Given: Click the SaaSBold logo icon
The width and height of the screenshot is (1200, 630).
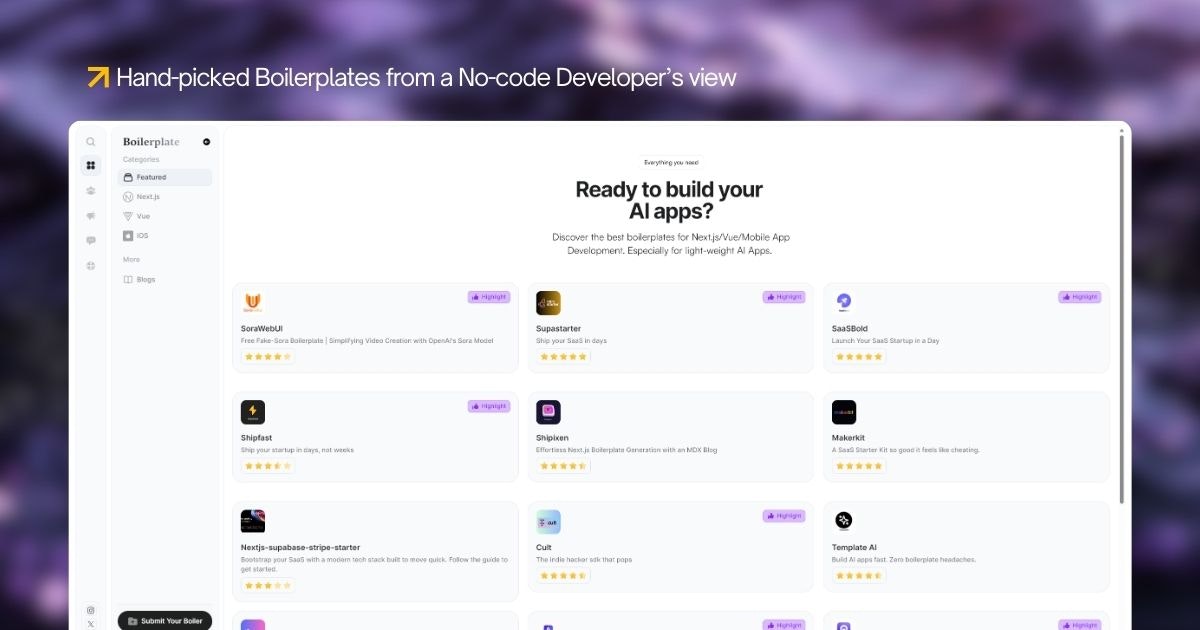Looking at the screenshot, I should (844, 303).
